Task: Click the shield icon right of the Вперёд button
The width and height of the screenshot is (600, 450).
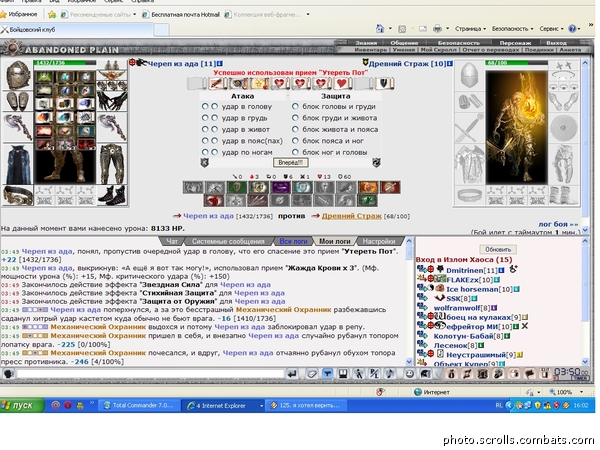Action: point(377,163)
